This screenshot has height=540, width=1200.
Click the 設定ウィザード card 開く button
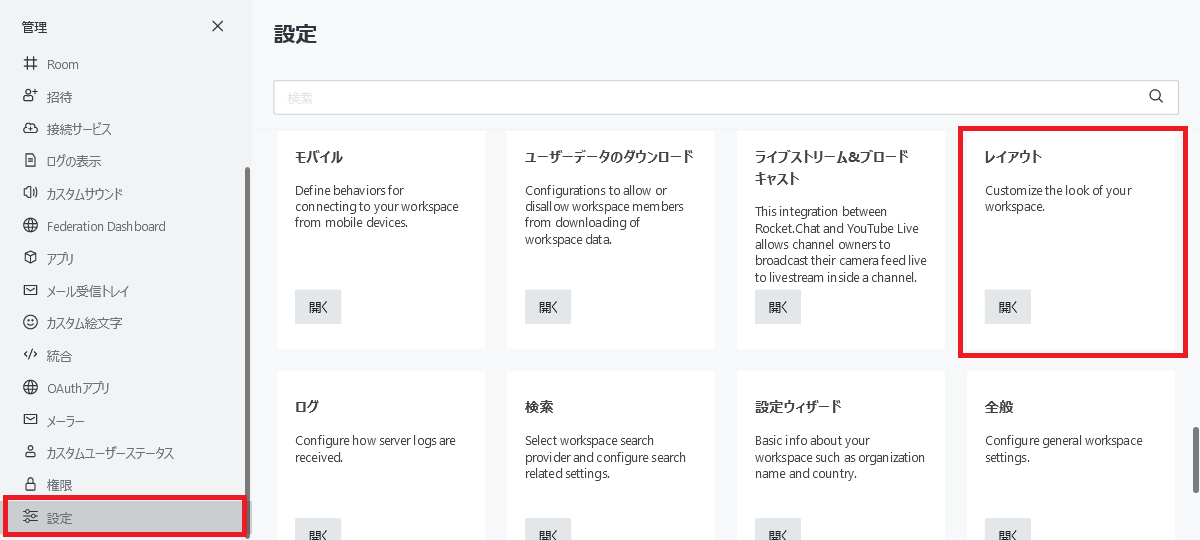(778, 530)
